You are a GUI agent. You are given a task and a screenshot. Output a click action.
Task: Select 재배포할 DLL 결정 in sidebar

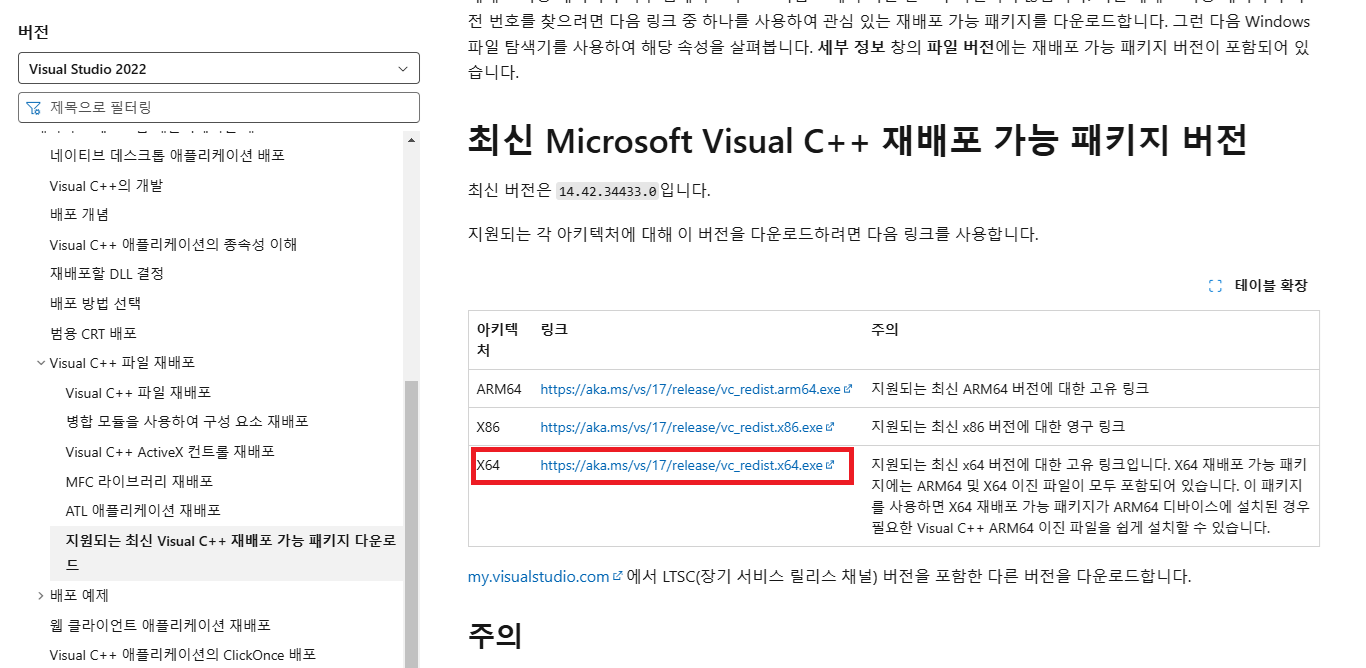point(106,273)
